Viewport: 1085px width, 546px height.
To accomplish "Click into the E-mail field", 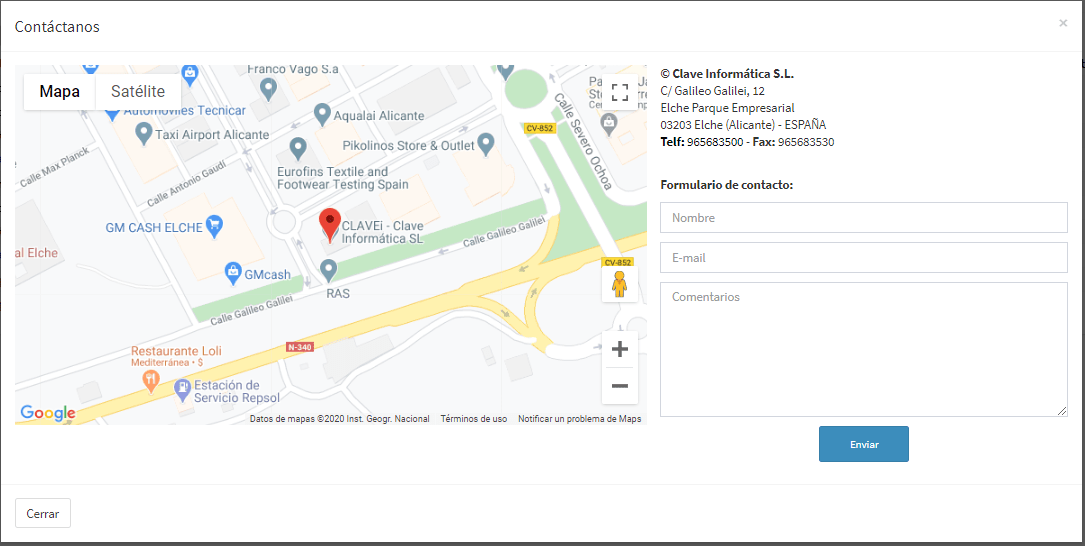I will click(864, 257).
